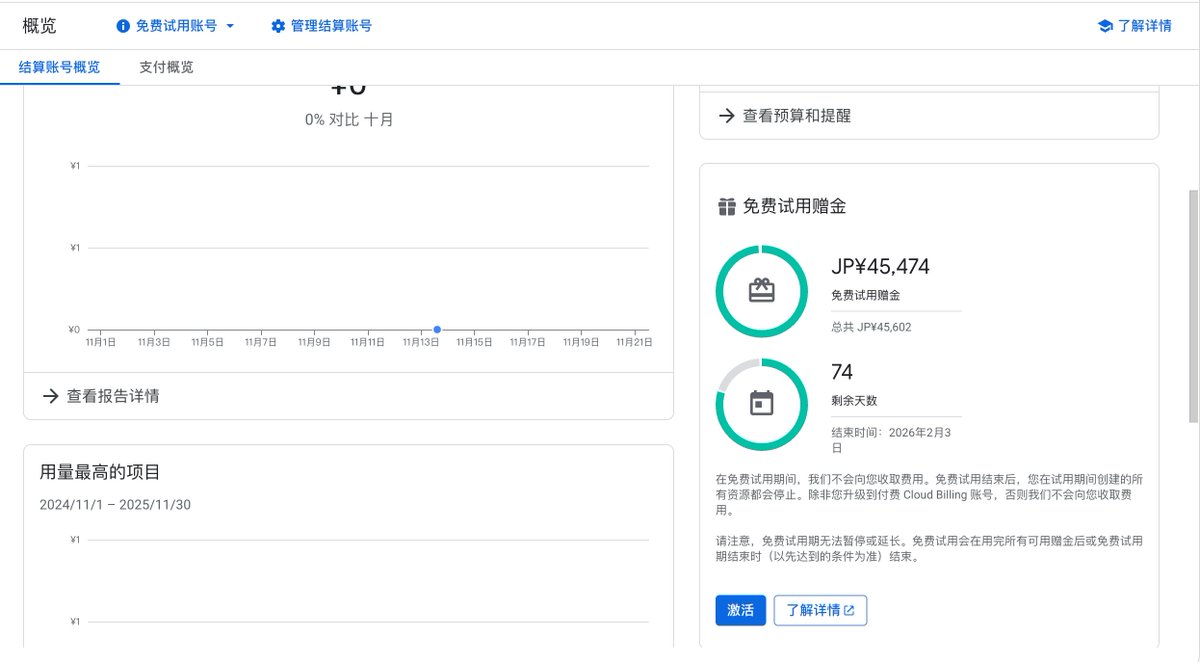Click the outlined 了解详情 button

coord(820,610)
